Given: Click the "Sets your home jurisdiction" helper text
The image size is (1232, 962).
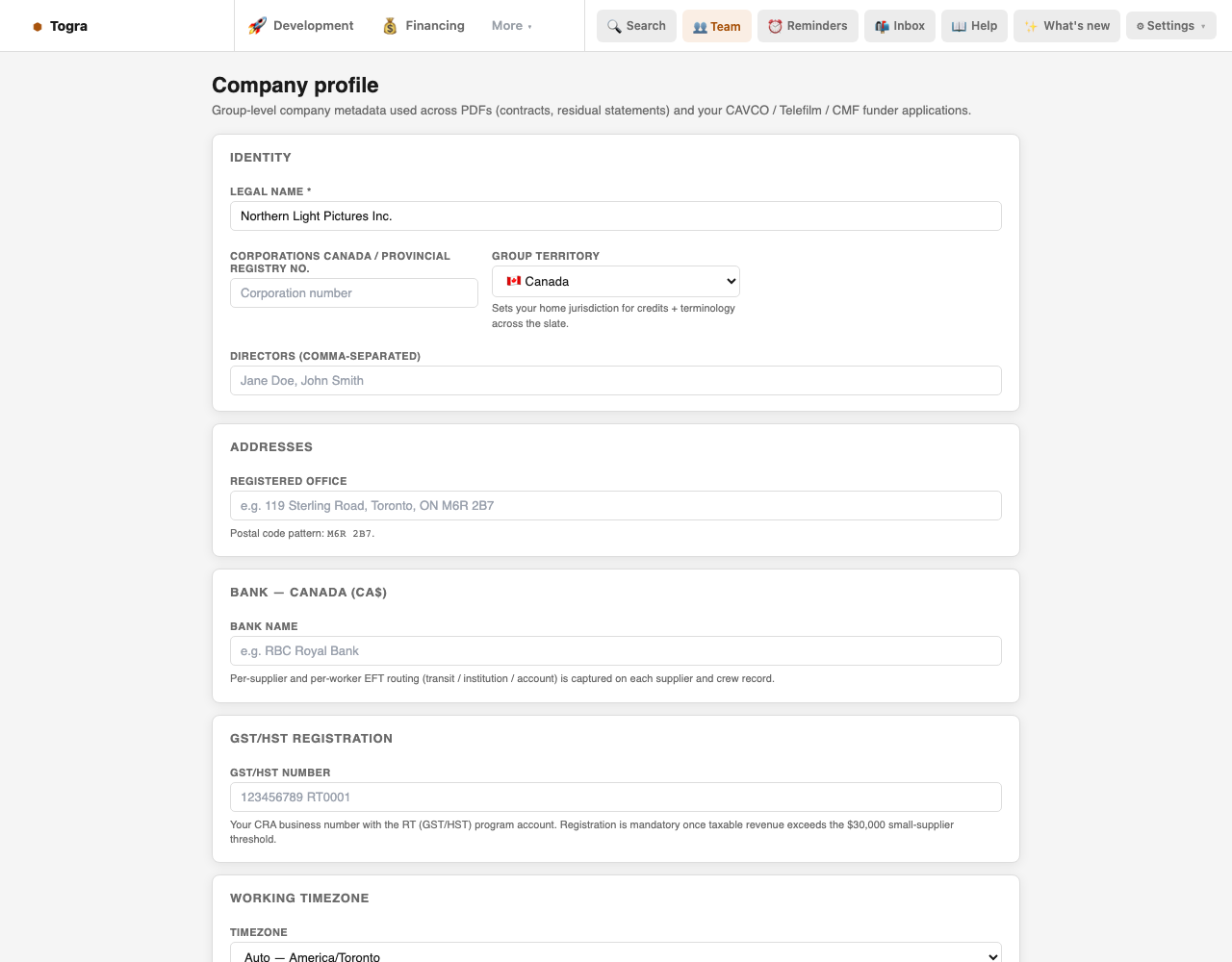Looking at the screenshot, I should click(x=613, y=316).
